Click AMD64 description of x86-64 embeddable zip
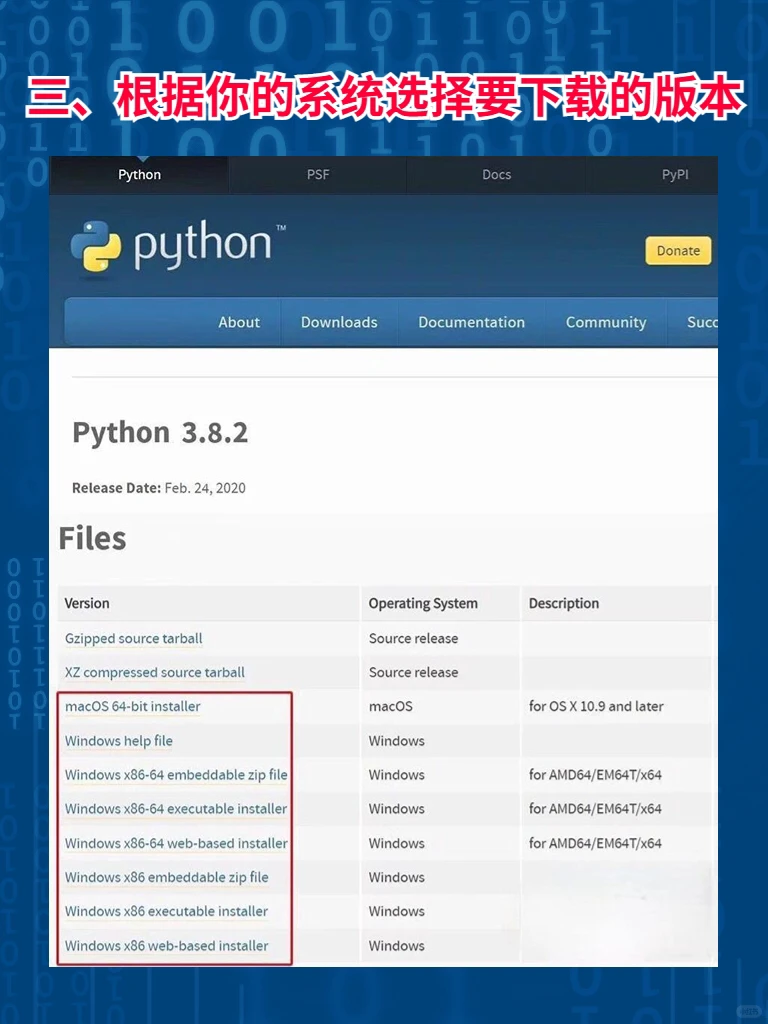 [x=595, y=775]
